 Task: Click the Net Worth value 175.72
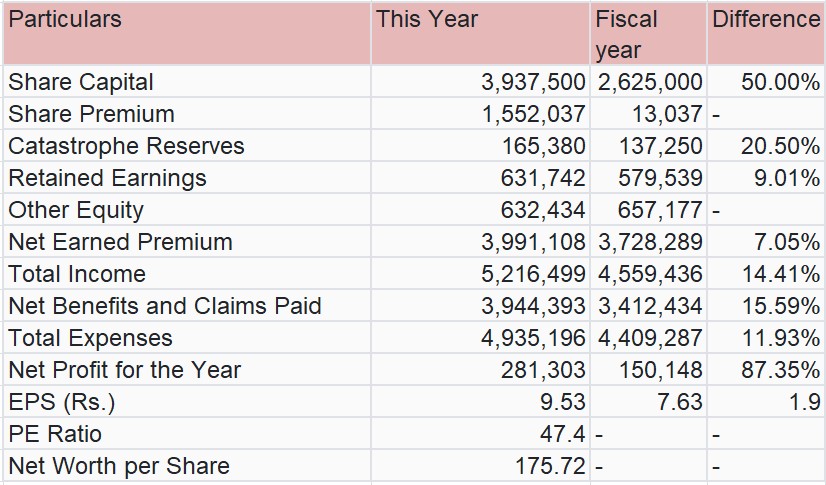point(552,466)
